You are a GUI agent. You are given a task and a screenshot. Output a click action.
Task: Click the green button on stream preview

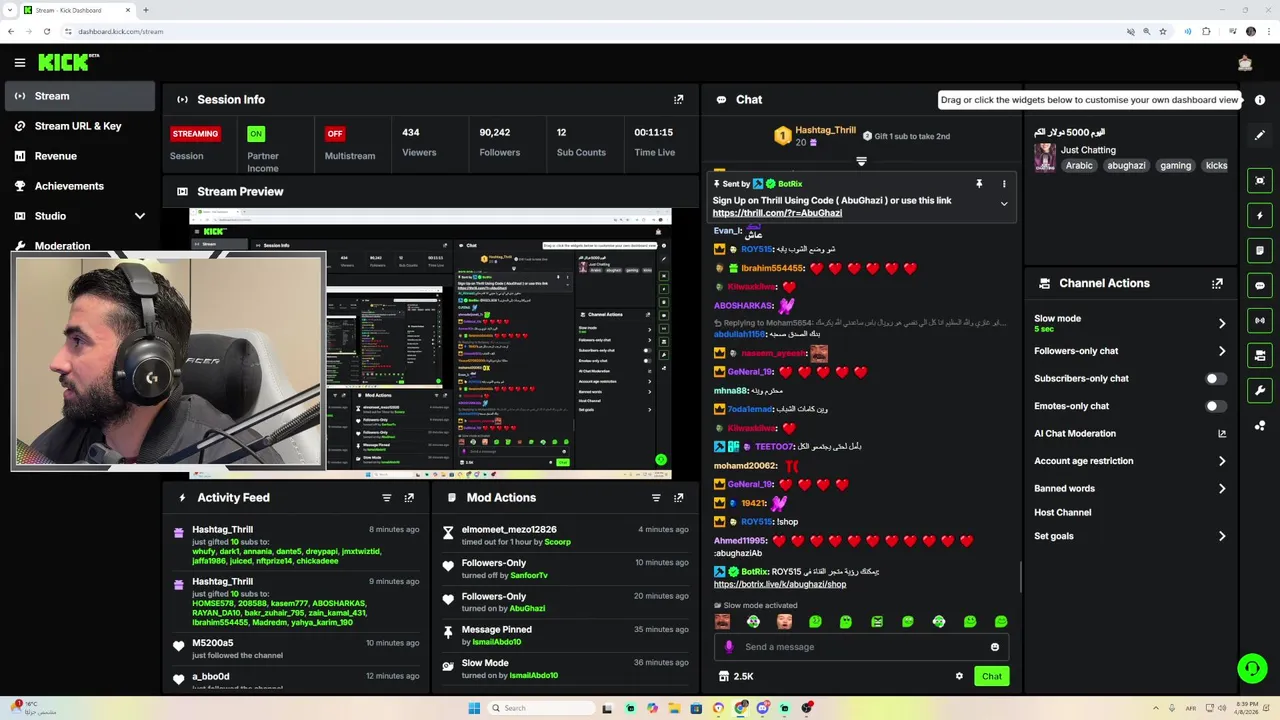(661, 460)
